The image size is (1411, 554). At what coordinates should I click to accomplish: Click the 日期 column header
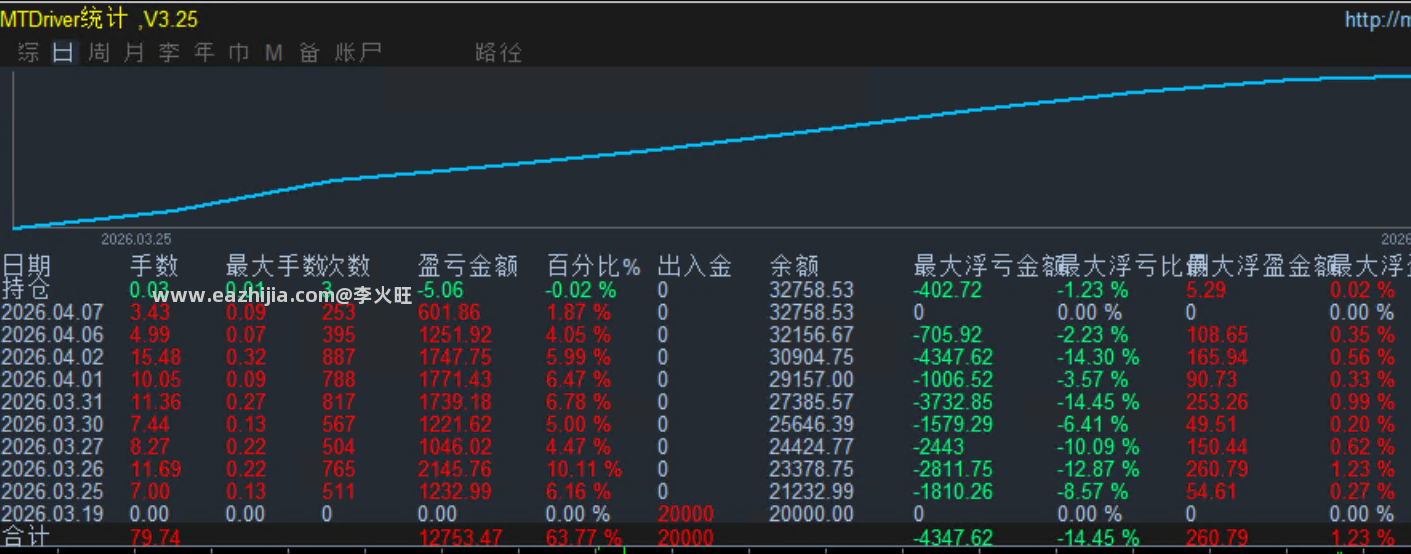(26, 266)
